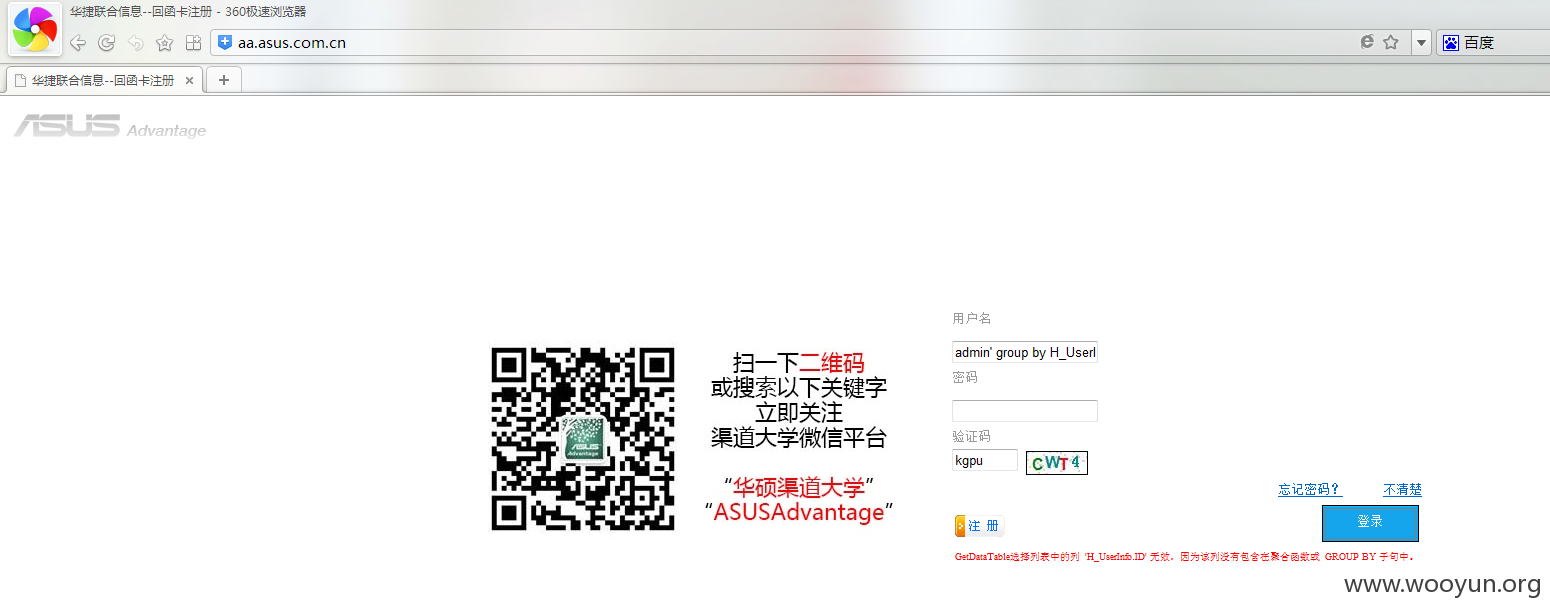1550x613 pixels.
Task: Click the WeChat QR code image
Action: point(583,439)
